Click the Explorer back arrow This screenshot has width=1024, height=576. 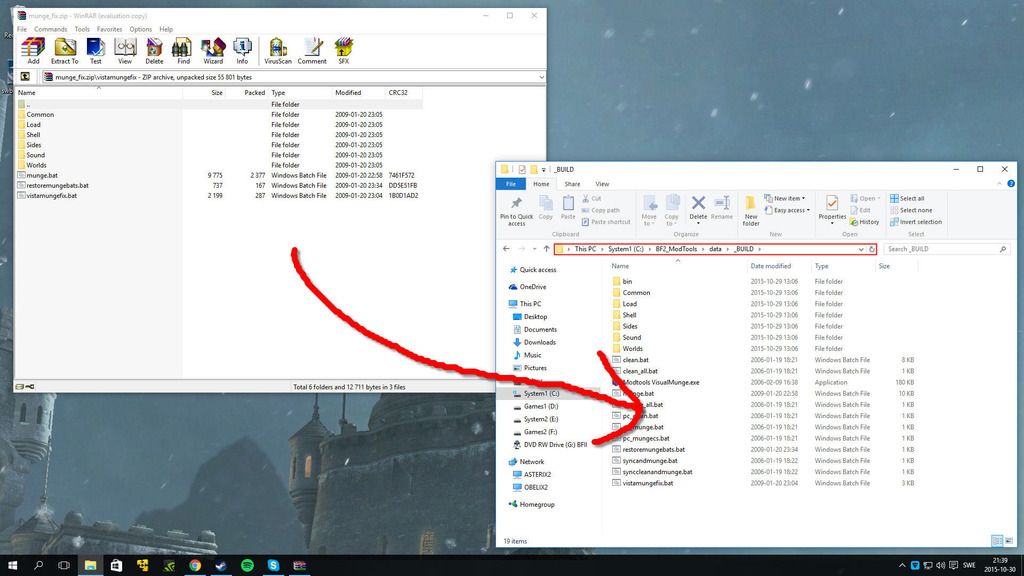click(506, 249)
